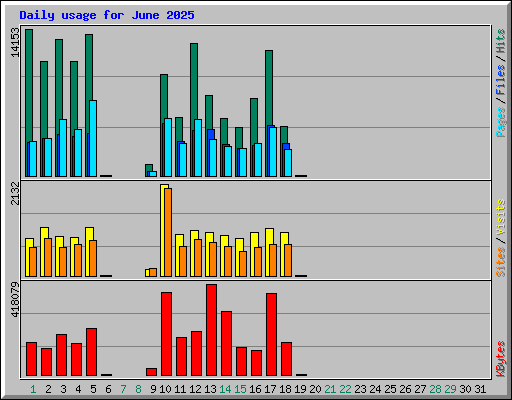Click the day 12 label on x-axis

tap(195, 389)
